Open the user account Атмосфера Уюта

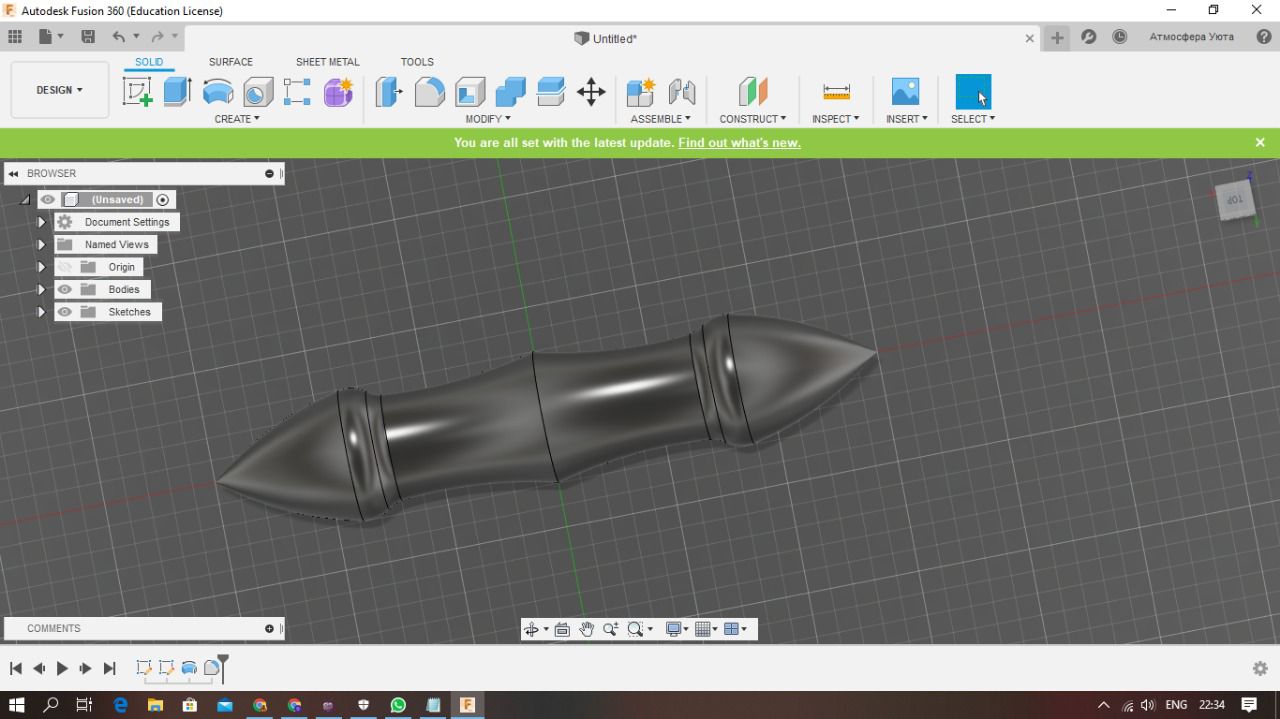1191,37
